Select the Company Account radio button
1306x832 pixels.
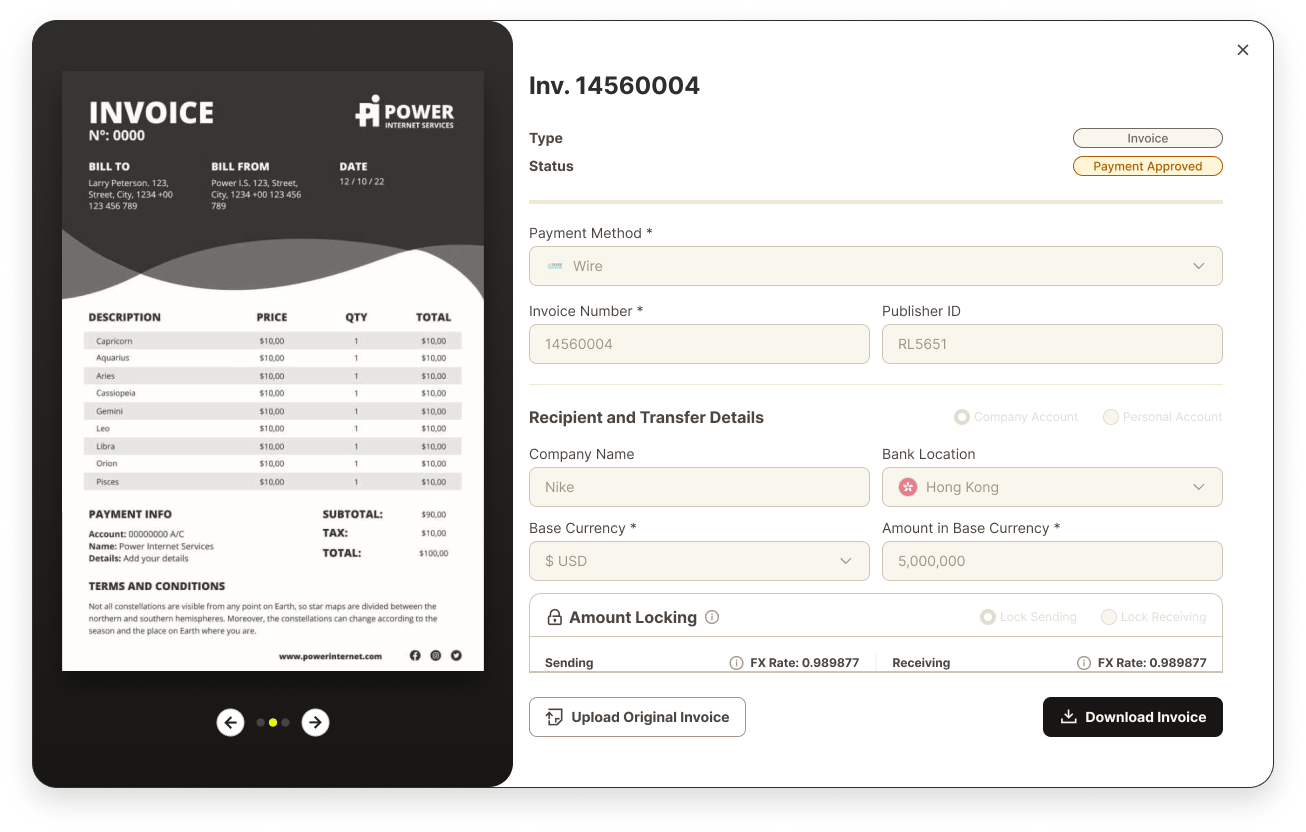click(961, 417)
